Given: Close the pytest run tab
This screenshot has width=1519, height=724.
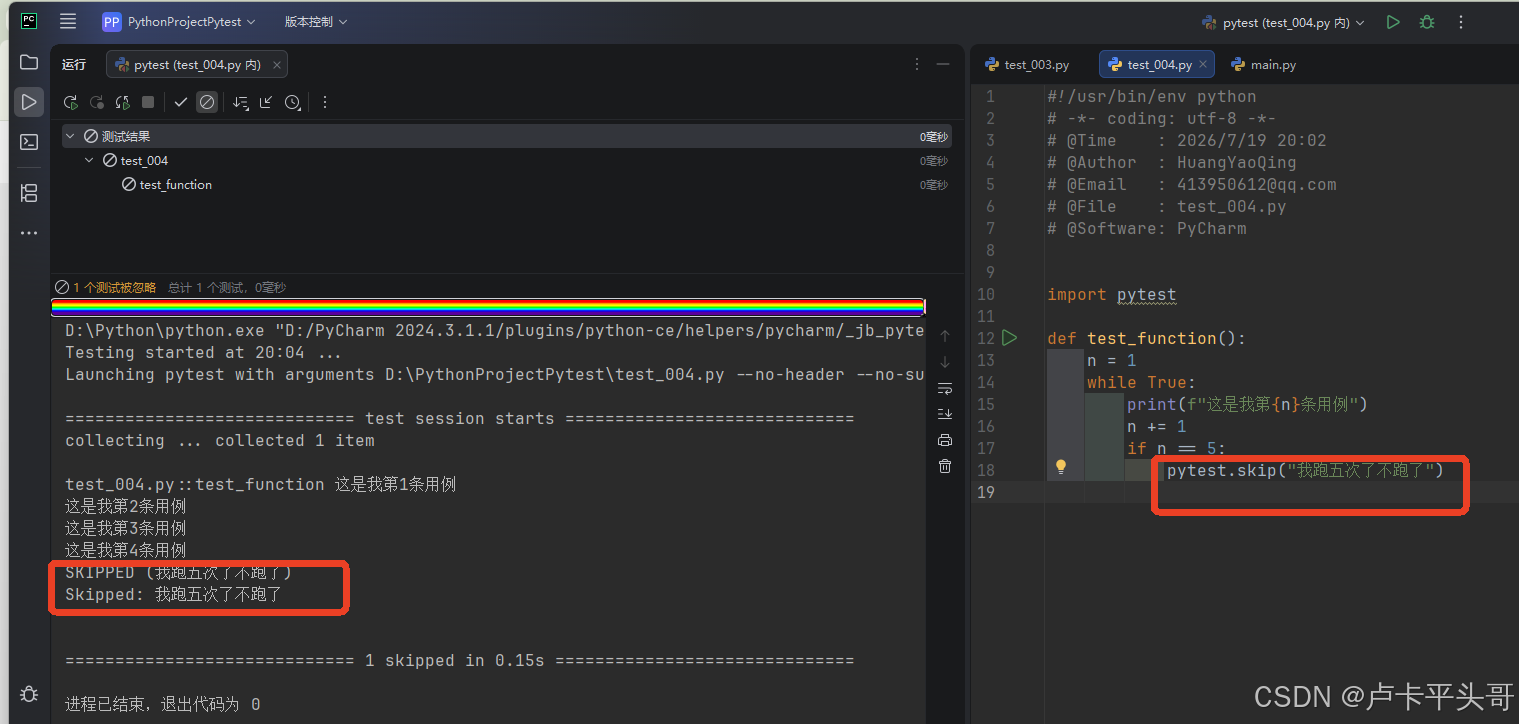Looking at the screenshot, I should [277, 64].
